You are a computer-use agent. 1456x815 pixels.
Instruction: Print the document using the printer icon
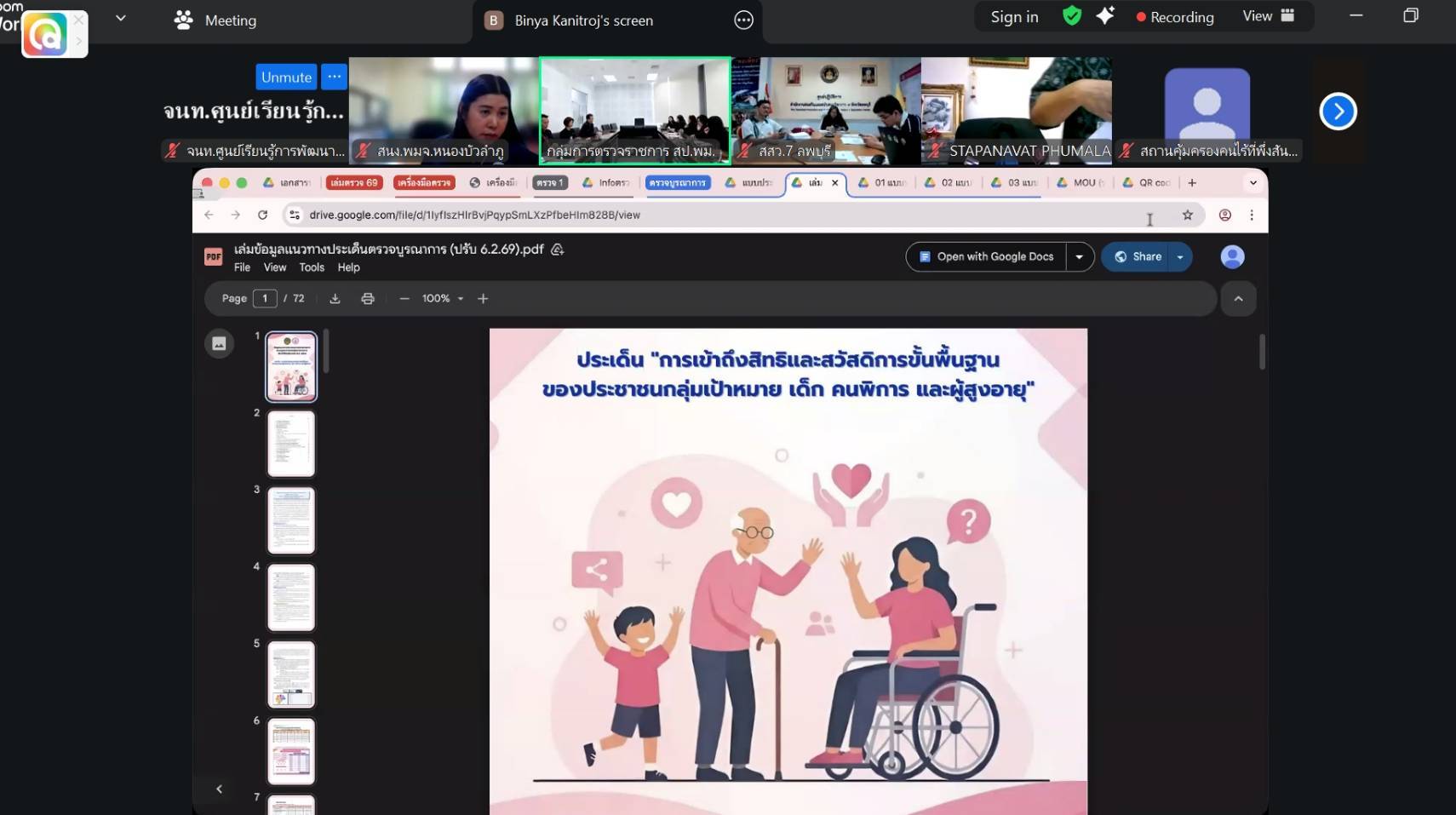click(368, 299)
